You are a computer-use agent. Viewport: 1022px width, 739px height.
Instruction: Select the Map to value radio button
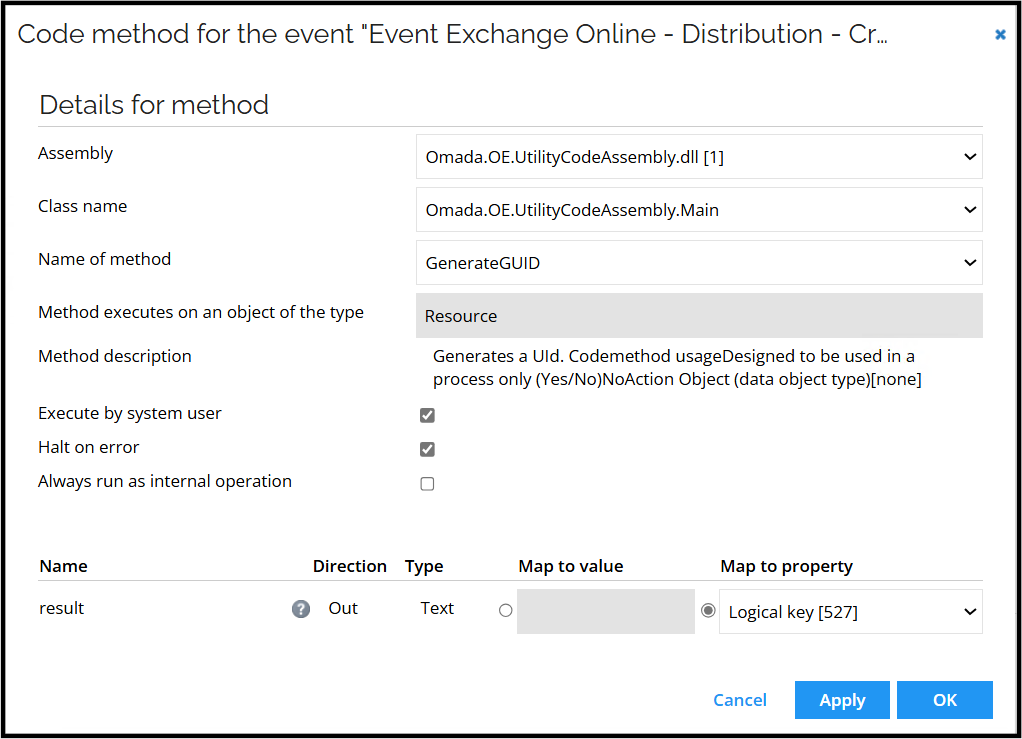point(505,610)
